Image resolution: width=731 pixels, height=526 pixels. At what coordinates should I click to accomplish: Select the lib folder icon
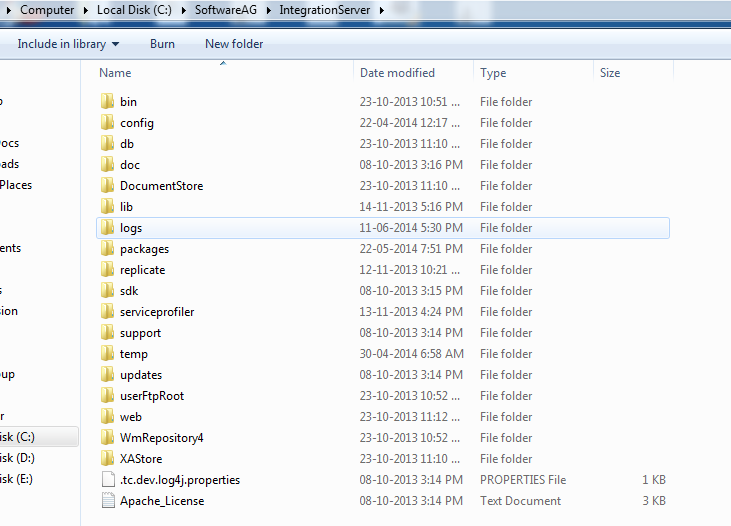click(x=107, y=206)
